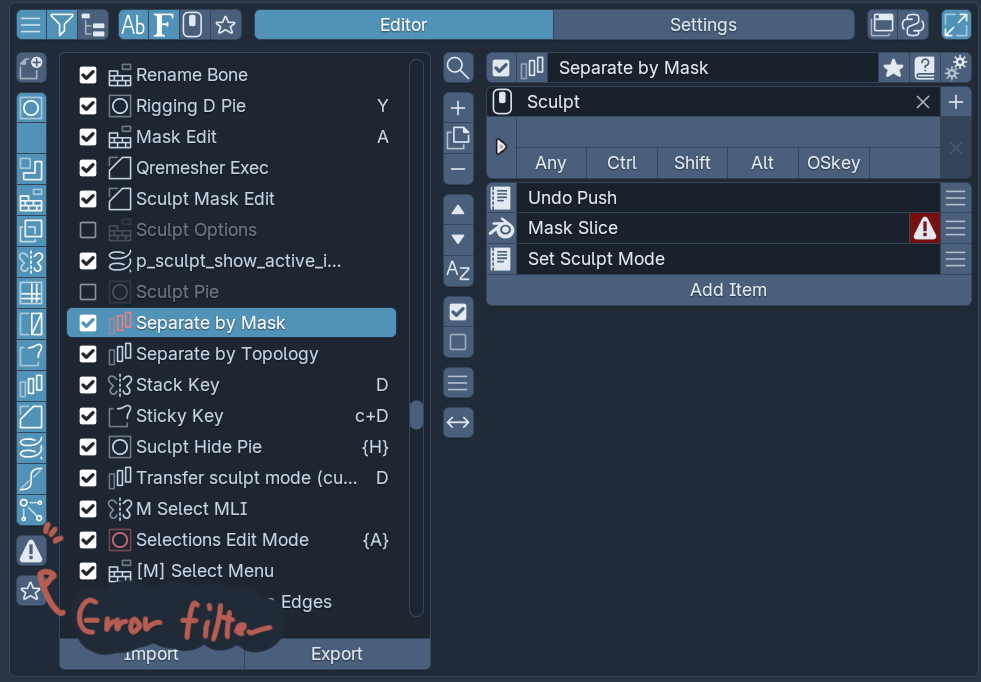Expand the hotkey play arrow toggle
981x682 pixels.
tap(501, 147)
